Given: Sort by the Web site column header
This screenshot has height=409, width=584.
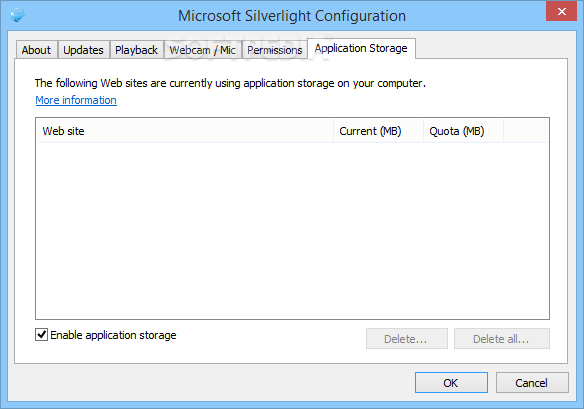Looking at the screenshot, I should pos(185,131).
